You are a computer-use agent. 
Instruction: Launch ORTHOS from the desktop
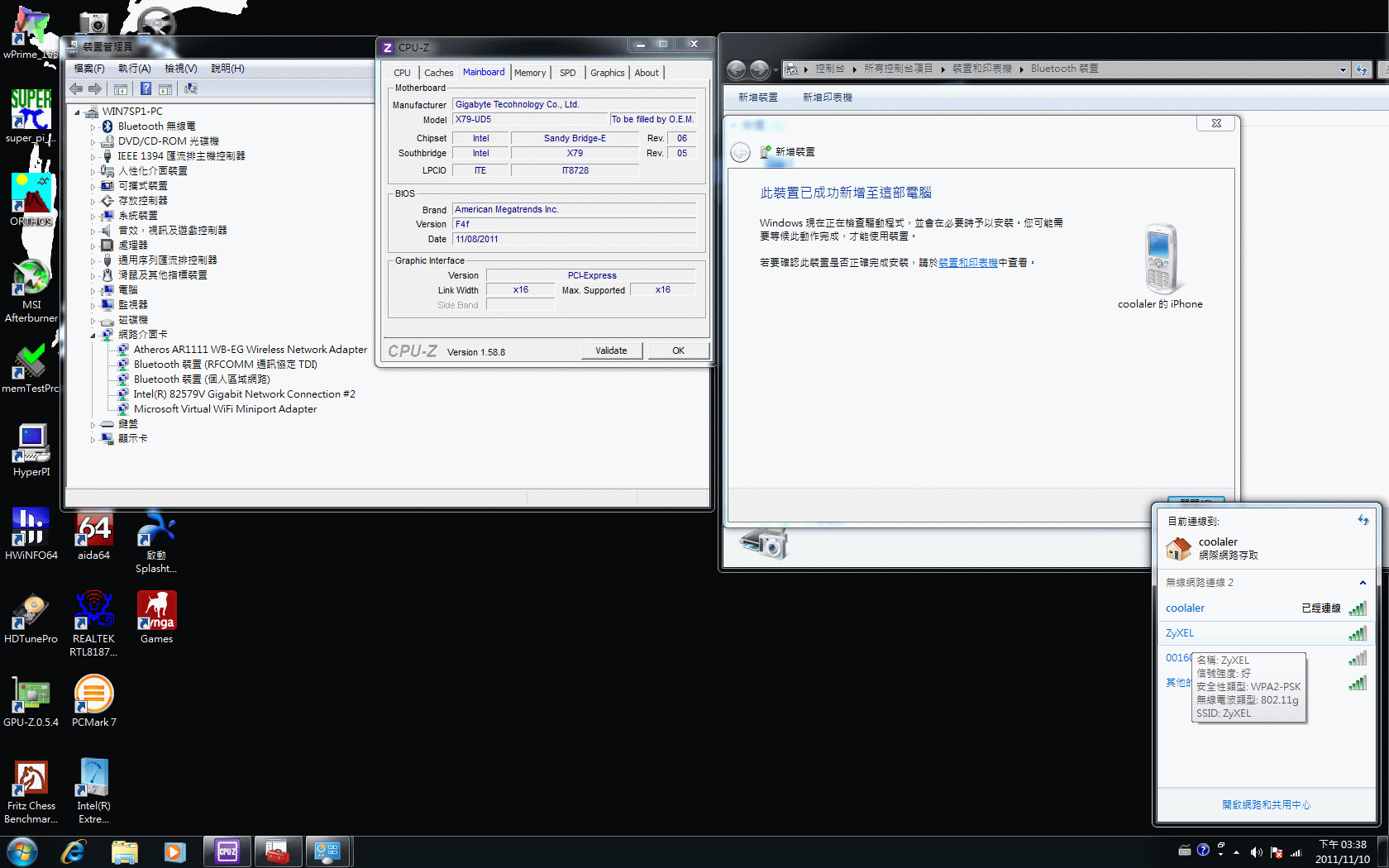tap(31, 200)
